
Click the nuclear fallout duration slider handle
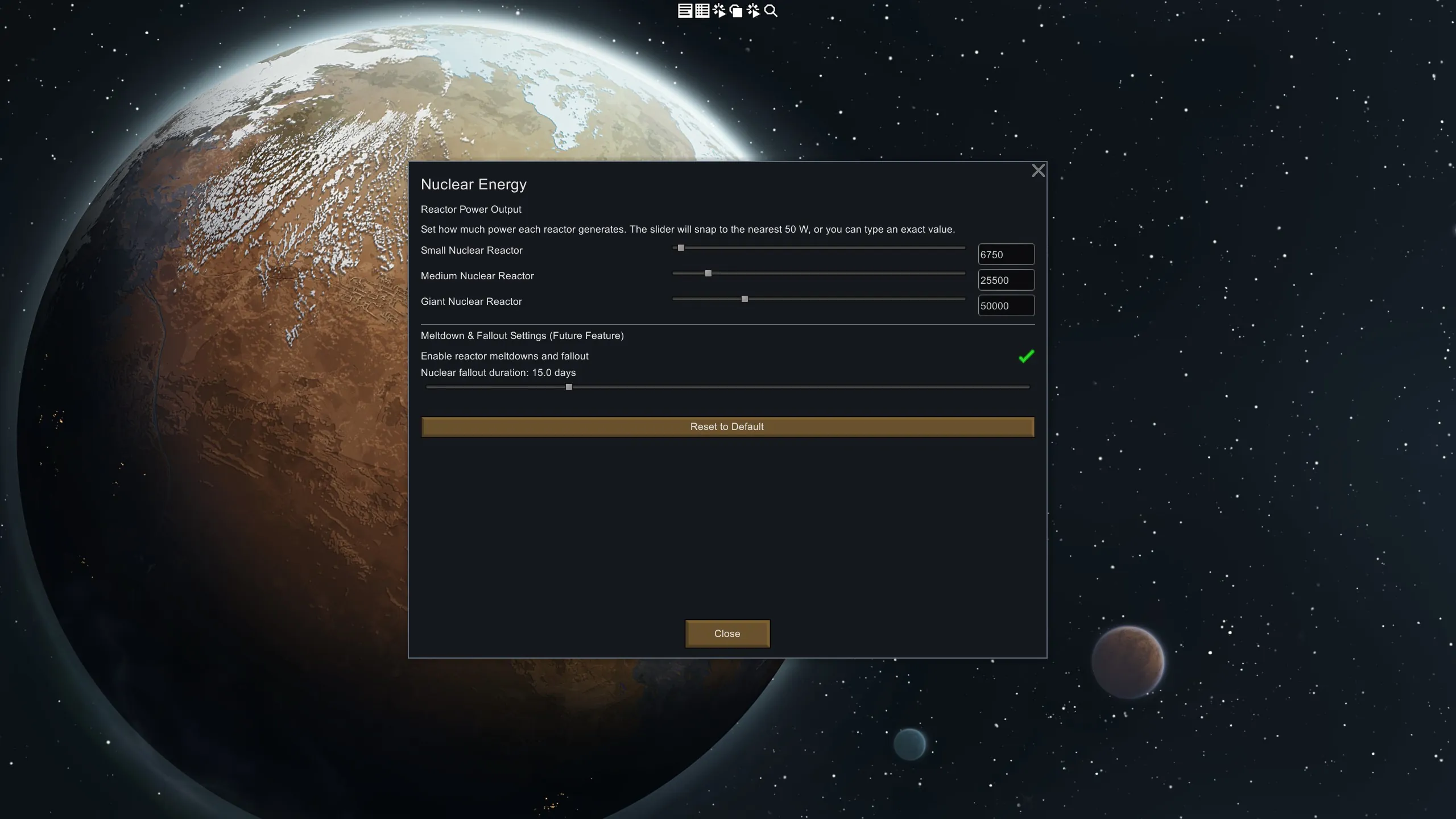(569, 387)
